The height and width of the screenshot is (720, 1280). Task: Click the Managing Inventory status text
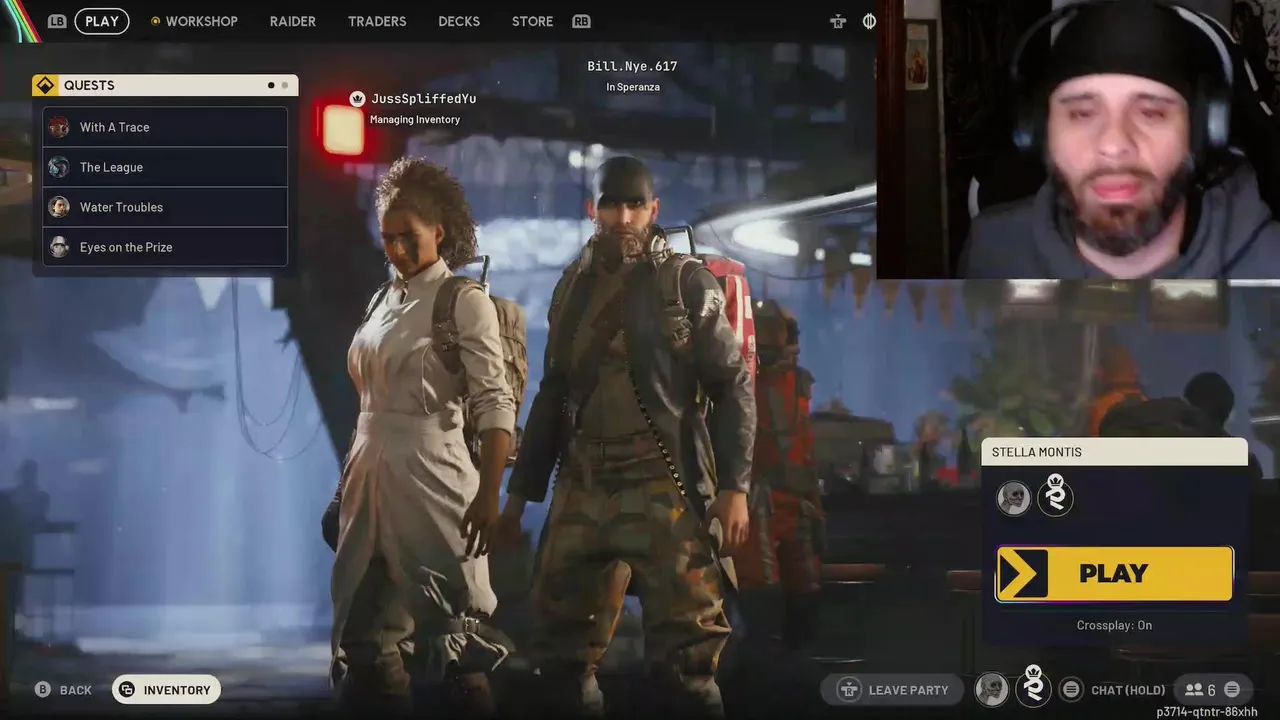pos(415,119)
